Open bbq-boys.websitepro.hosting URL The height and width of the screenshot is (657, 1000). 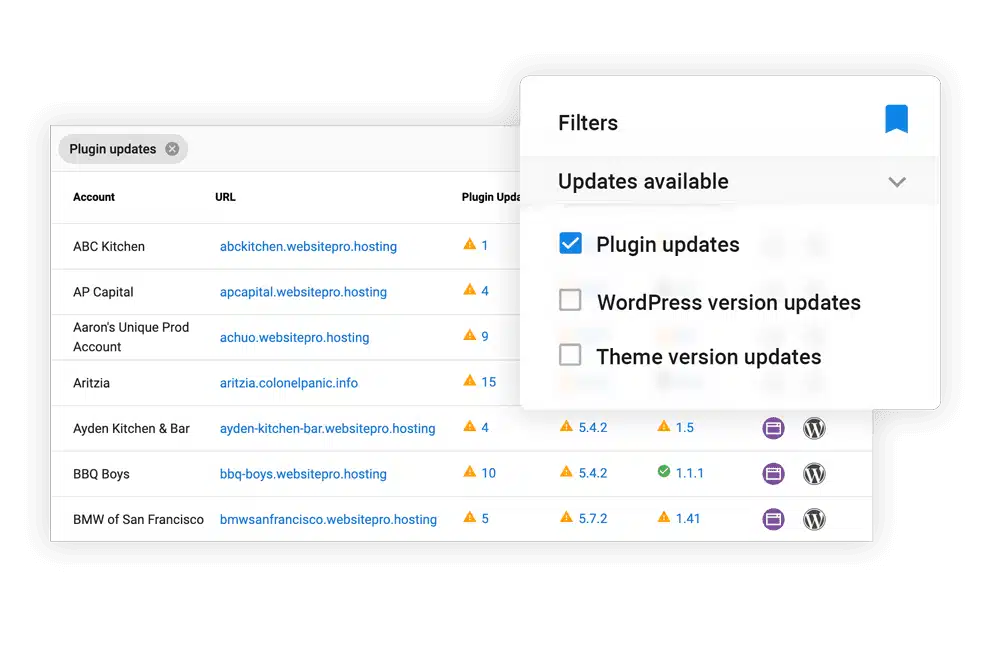coord(303,474)
